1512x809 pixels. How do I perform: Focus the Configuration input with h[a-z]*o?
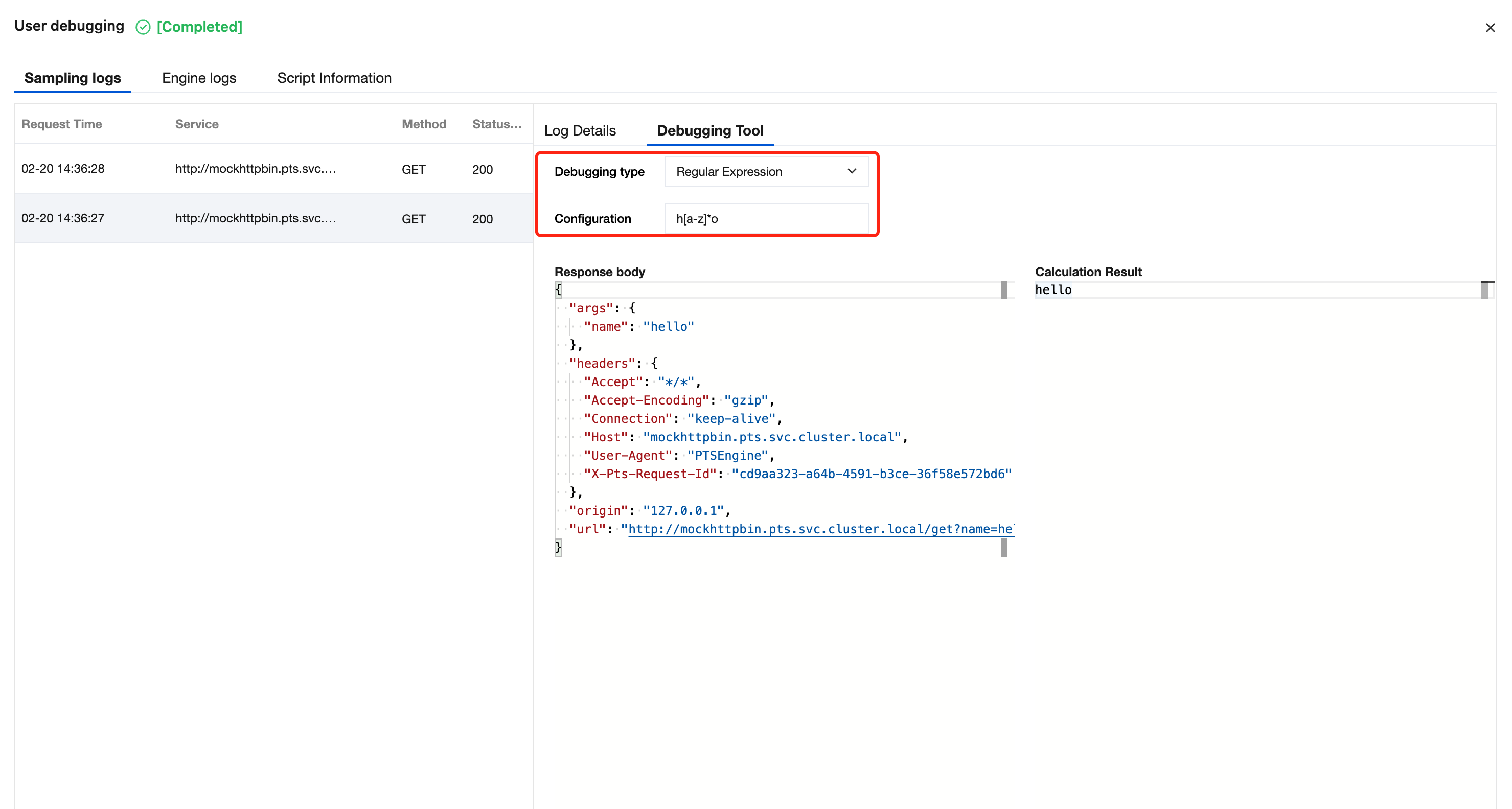[x=767, y=218]
